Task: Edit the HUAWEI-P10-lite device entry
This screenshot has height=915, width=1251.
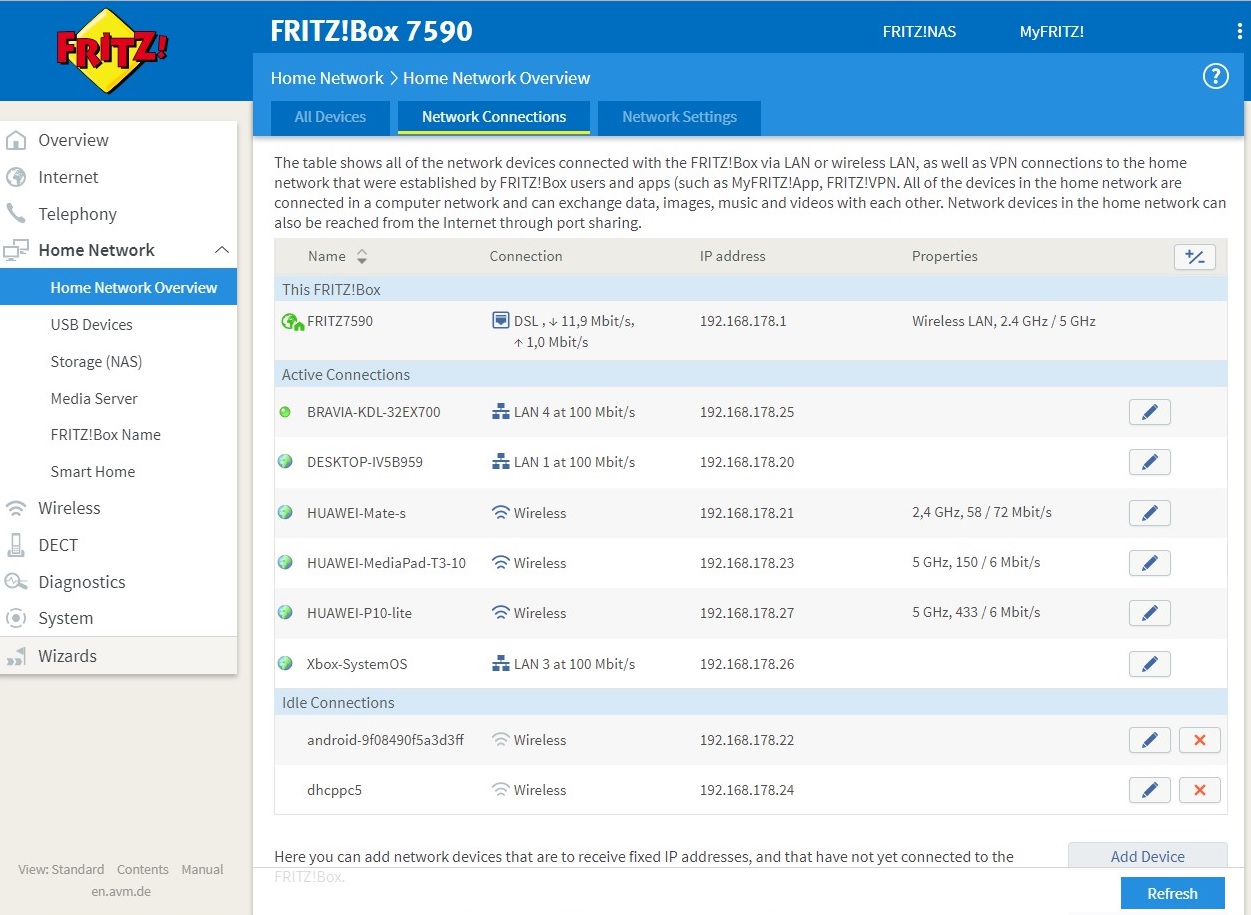Action: tap(1150, 613)
